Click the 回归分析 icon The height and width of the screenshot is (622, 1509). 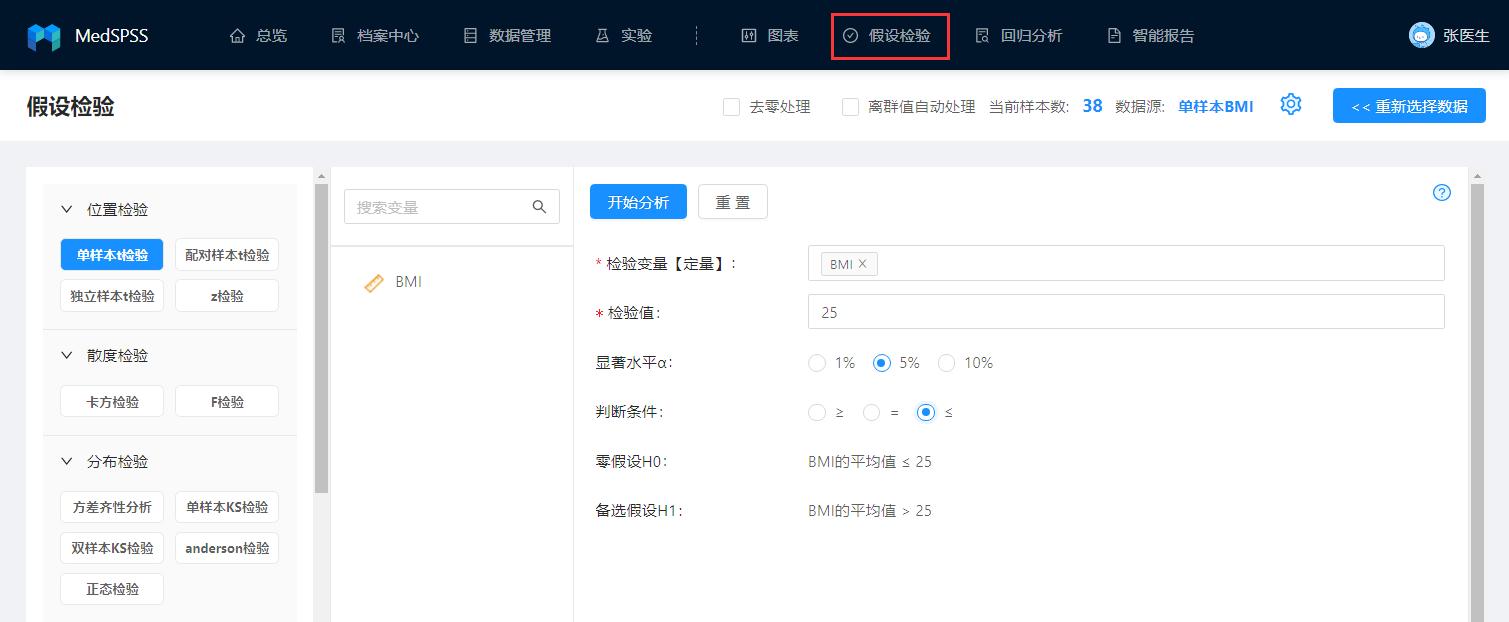pyautogui.click(x=984, y=34)
